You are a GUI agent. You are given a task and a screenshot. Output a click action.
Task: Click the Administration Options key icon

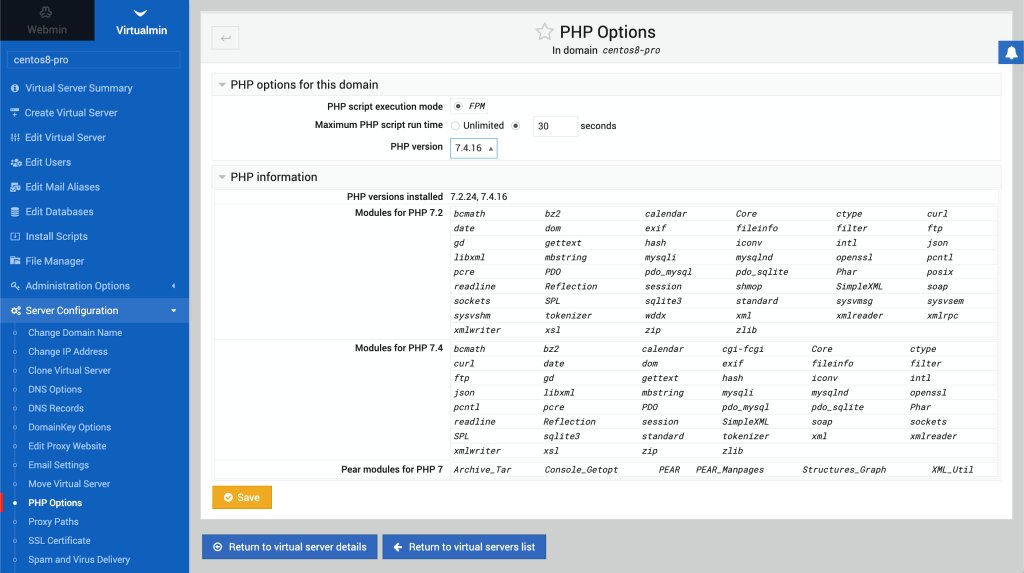[x=15, y=286]
